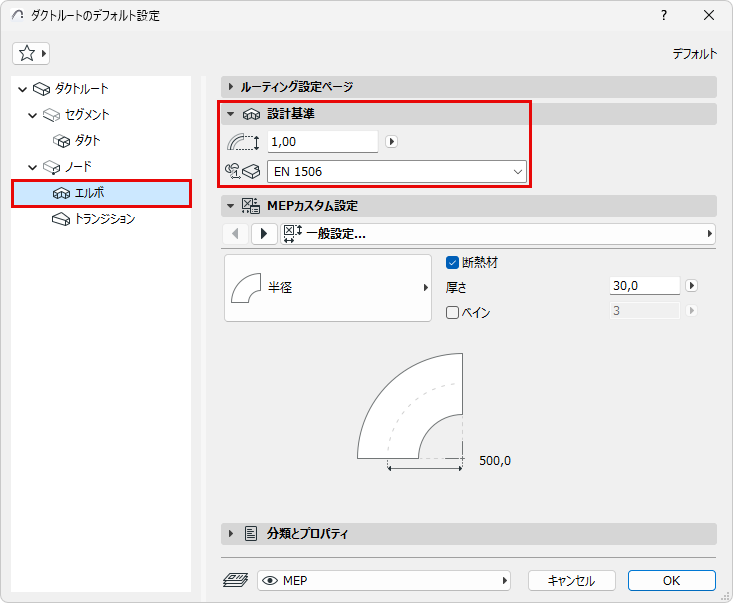This screenshot has height=603, width=733.
Task: Select the エルボ tree item
Action: pyautogui.click(x=101, y=193)
